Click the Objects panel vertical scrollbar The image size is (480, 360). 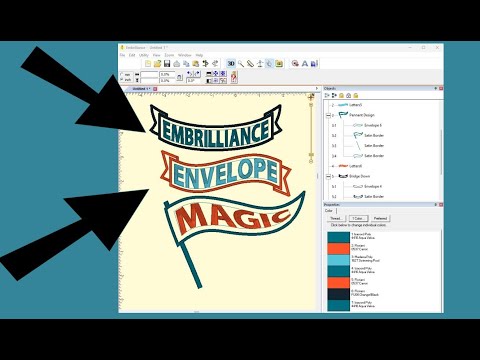click(441, 152)
